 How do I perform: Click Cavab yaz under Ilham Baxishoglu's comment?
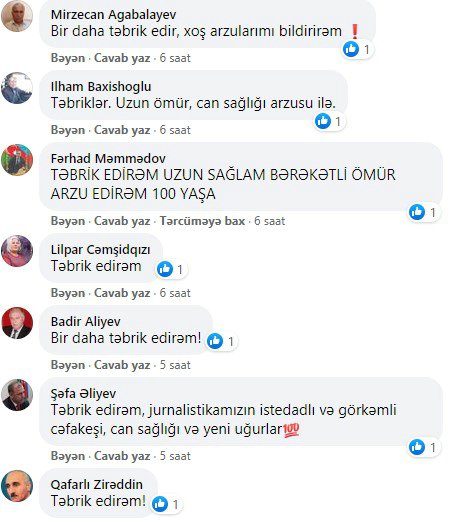122,130
